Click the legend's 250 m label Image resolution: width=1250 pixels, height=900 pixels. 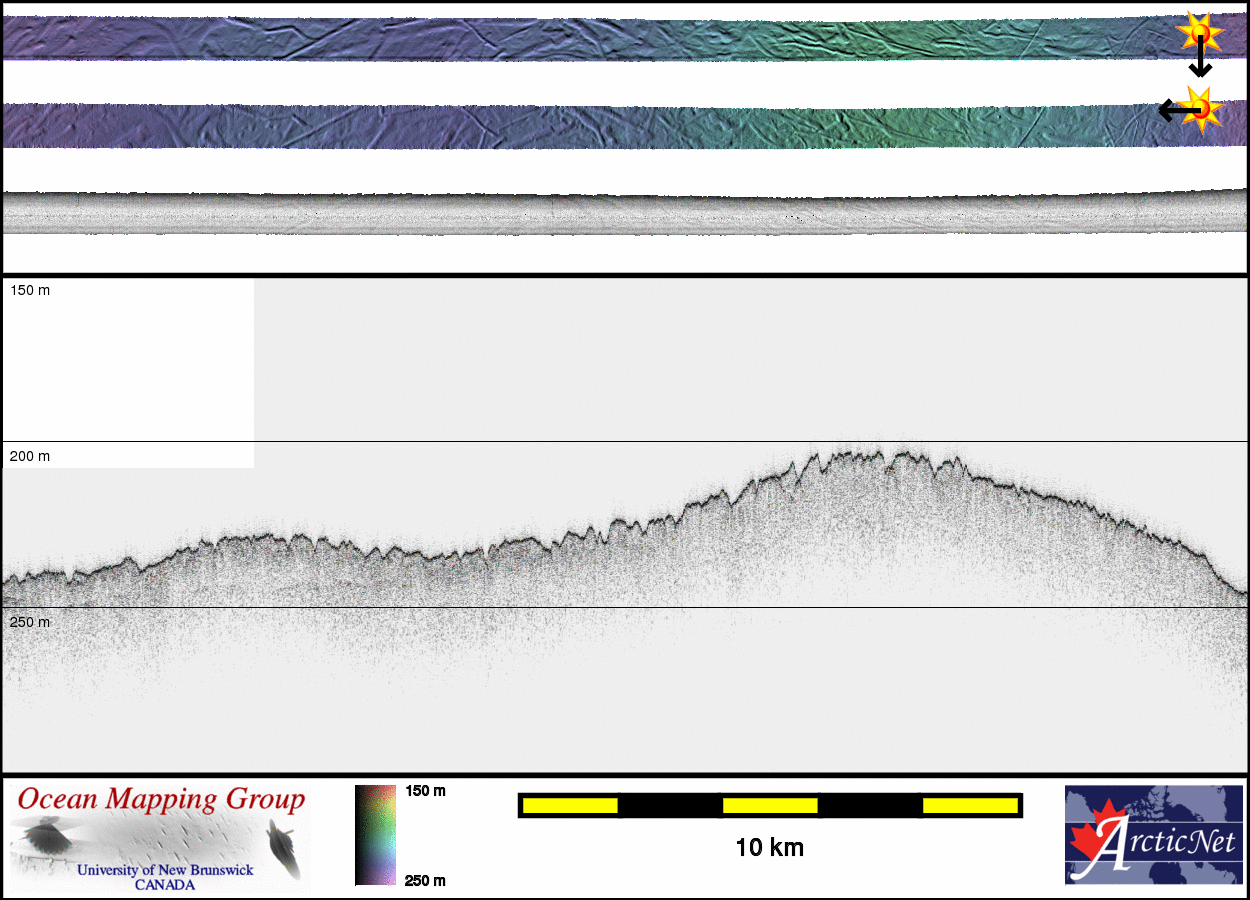coord(425,880)
